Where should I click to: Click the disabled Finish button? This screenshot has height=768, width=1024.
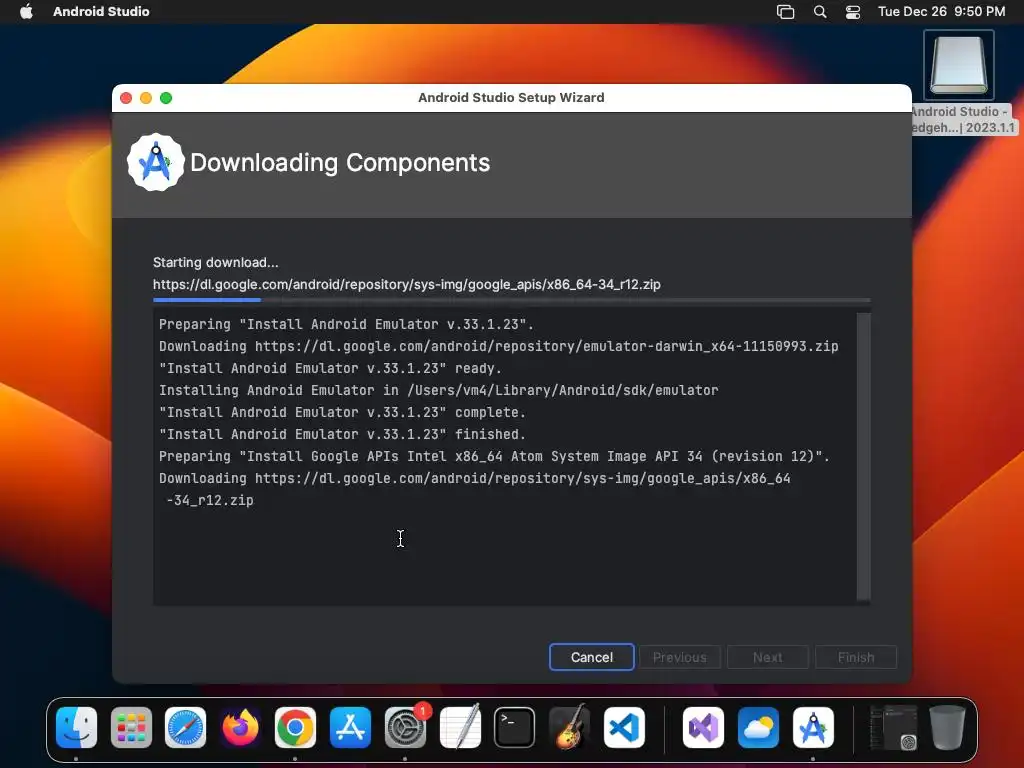pyautogui.click(x=856, y=657)
